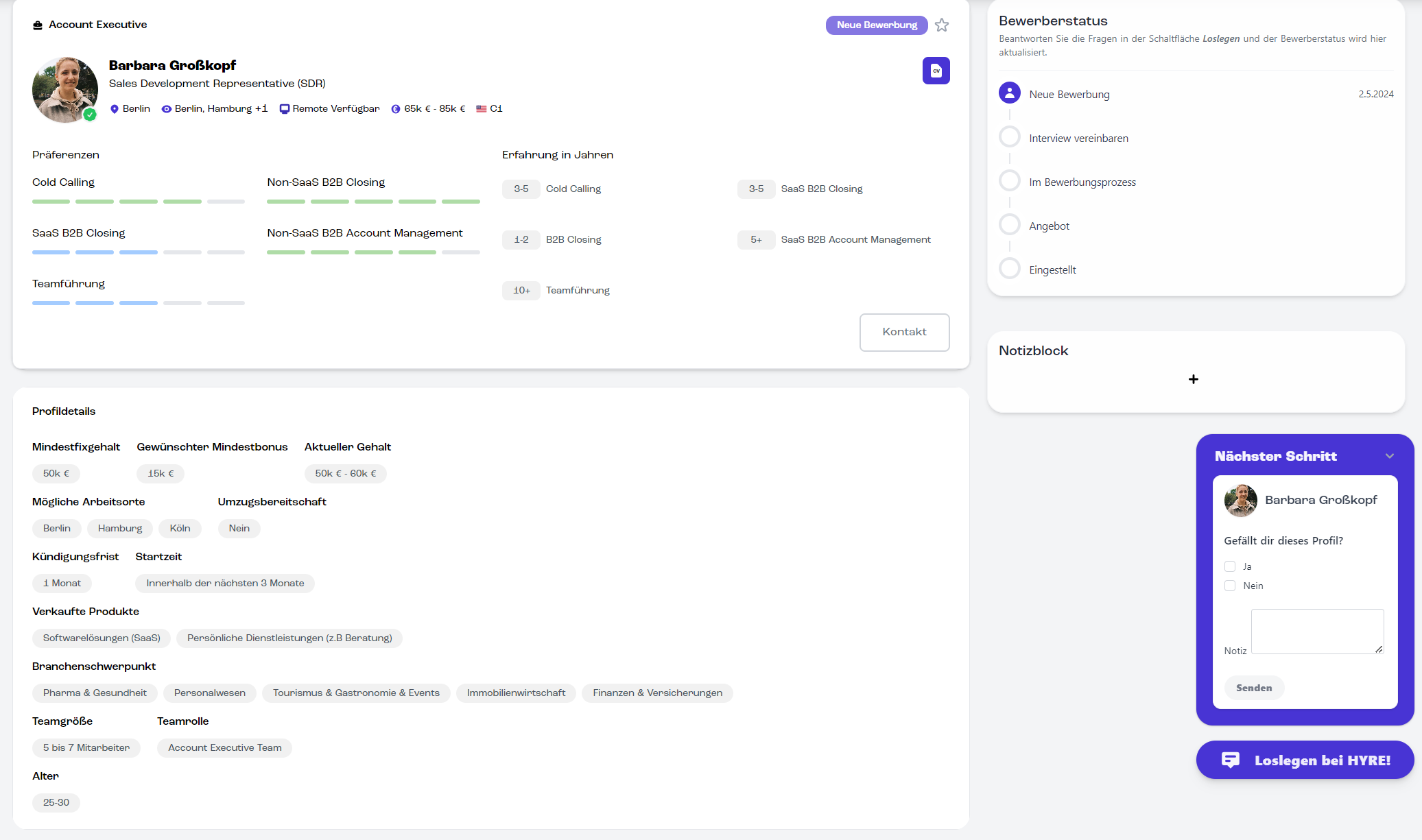The image size is (1422, 840).
Task: Select the Eingestellt status step
Action: pyautogui.click(x=1010, y=269)
